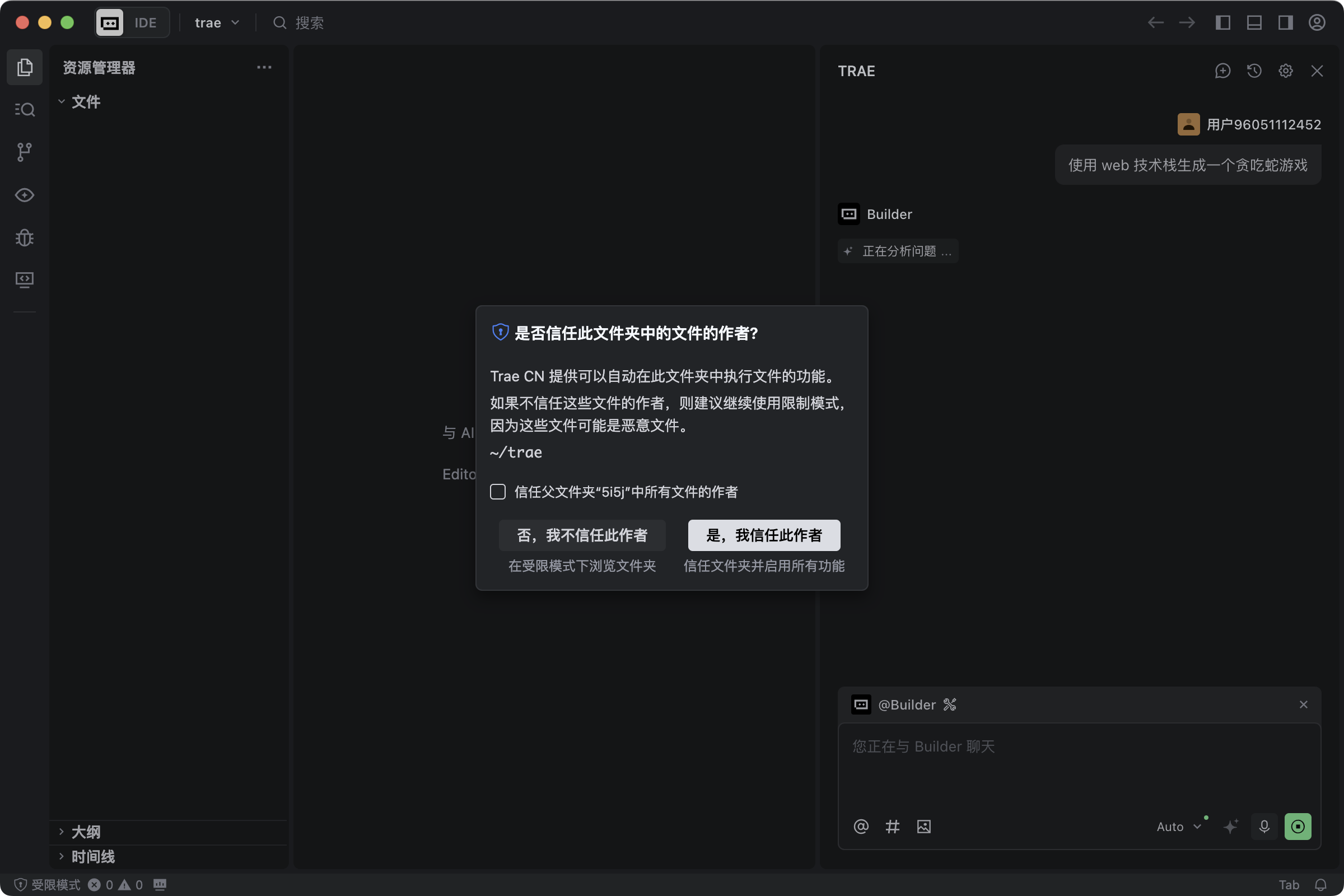Click the ~/trae path in dialog
1344x896 pixels.
click(516, 452)
